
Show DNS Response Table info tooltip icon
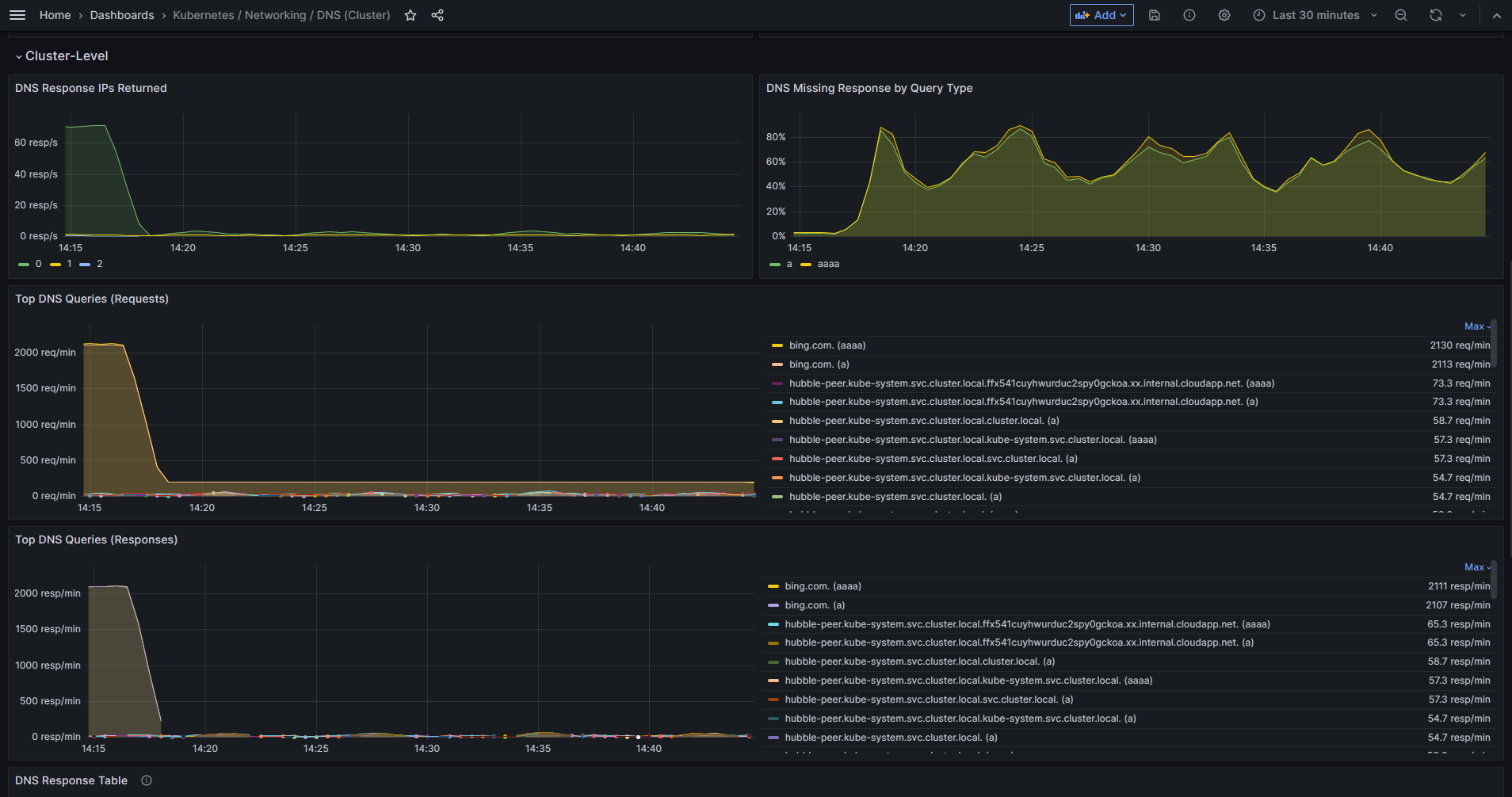(x=147, y=780)
